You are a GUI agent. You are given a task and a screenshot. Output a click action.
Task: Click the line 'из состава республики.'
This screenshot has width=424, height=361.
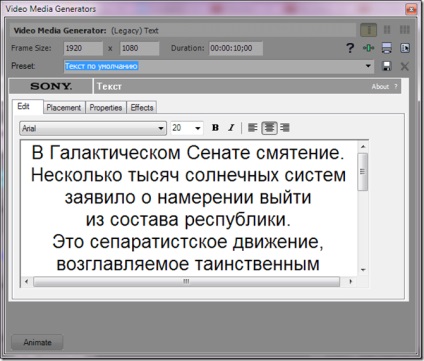point(188,219)
